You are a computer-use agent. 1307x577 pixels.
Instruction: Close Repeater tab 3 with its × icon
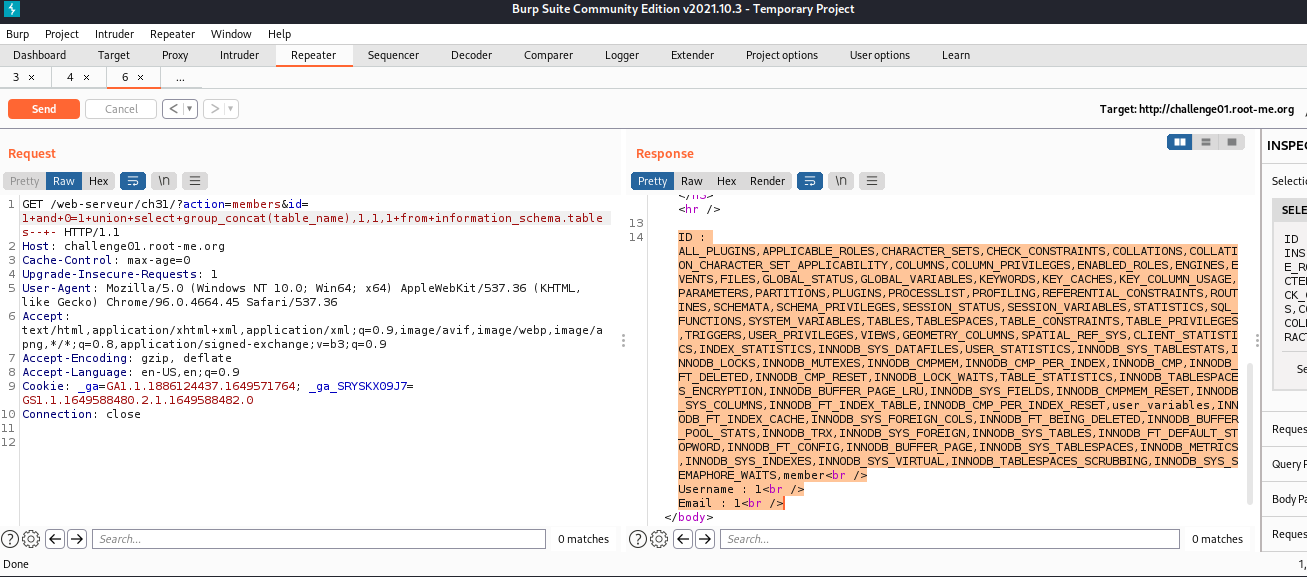pyautogui.click(x=31, y=77)
